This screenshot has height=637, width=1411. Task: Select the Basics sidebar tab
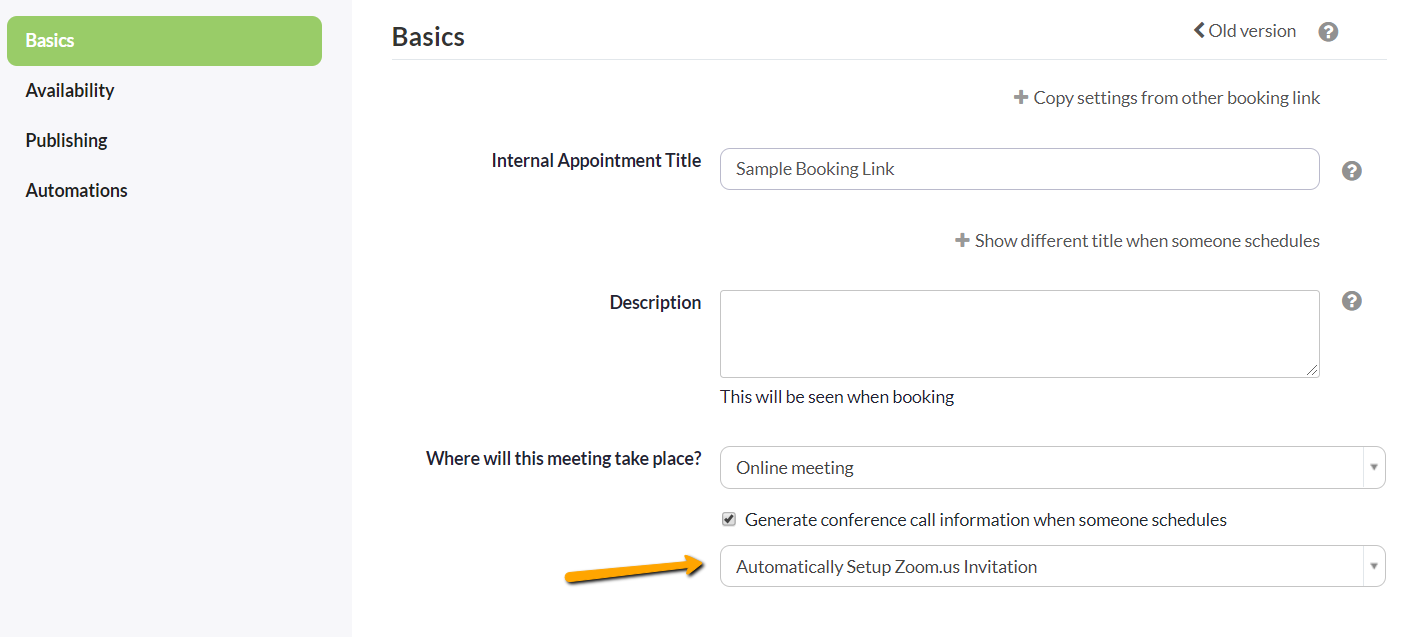point(164,41)
